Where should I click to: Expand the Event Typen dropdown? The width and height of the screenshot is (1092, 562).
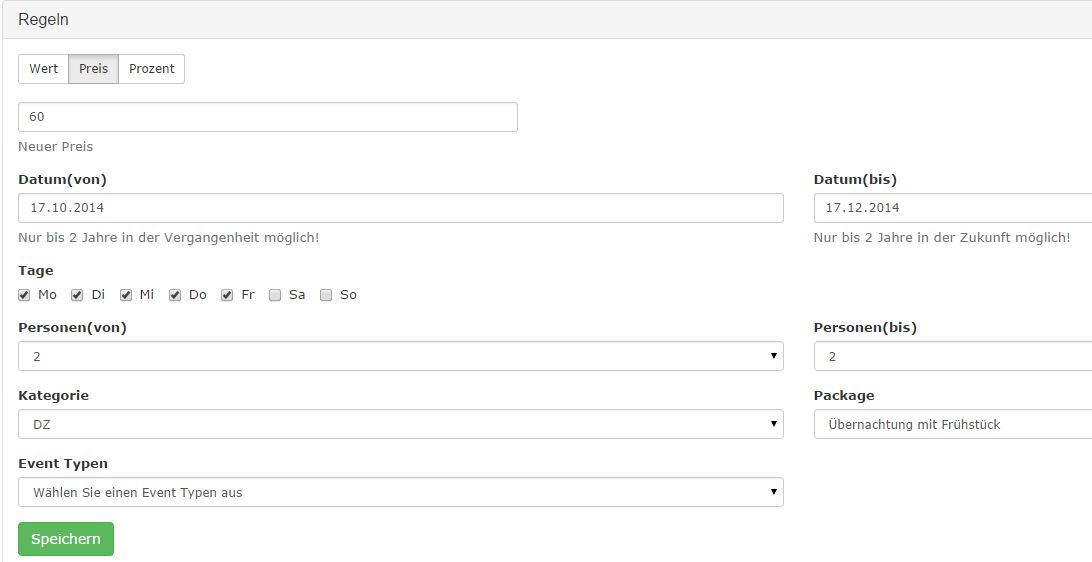[400, 492]
